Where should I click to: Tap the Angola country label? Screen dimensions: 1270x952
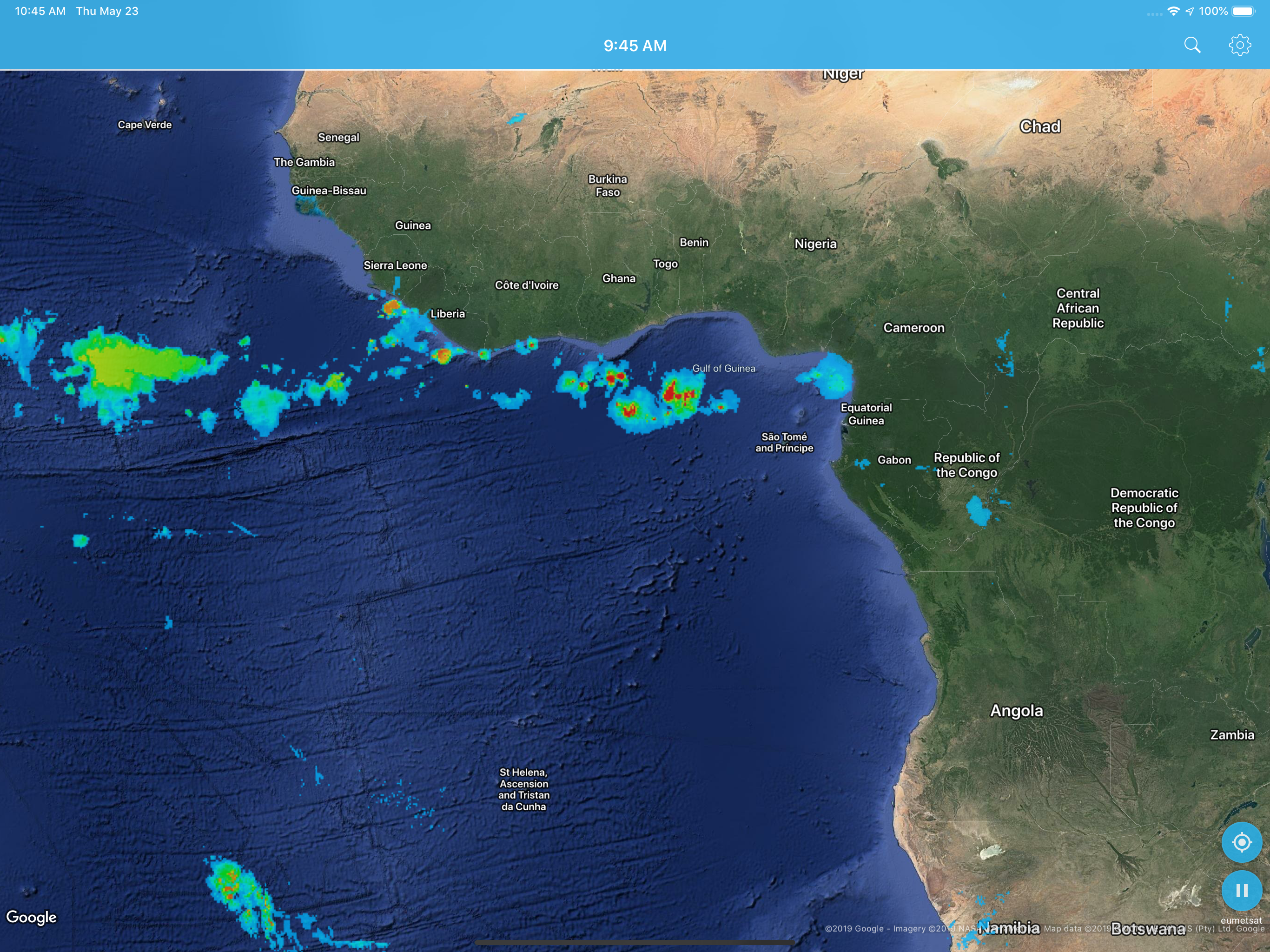pyautogui.click(x=1016, y=711)
